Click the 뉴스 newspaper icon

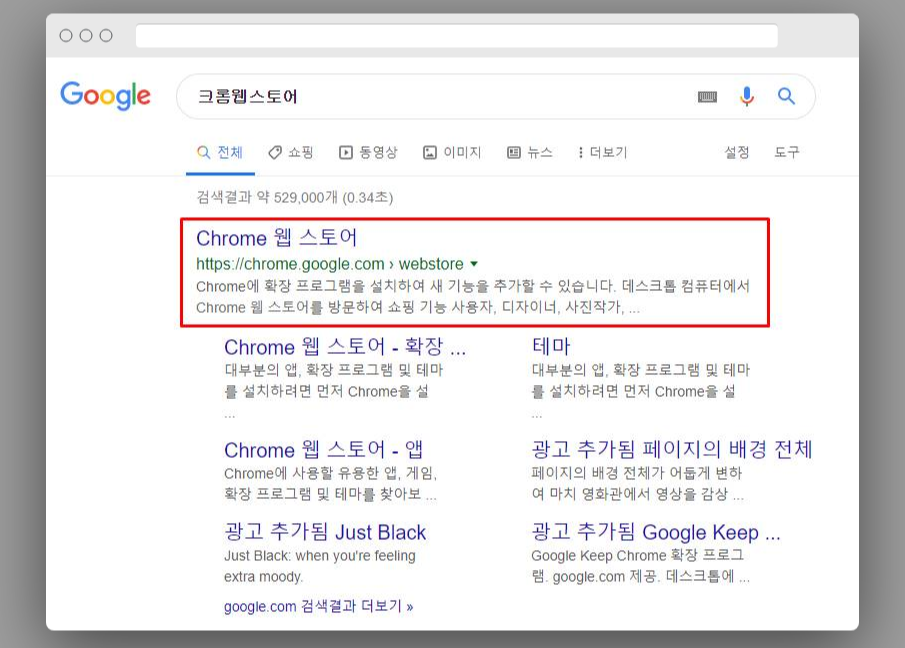pyautogui.click(x=514, y=152)
